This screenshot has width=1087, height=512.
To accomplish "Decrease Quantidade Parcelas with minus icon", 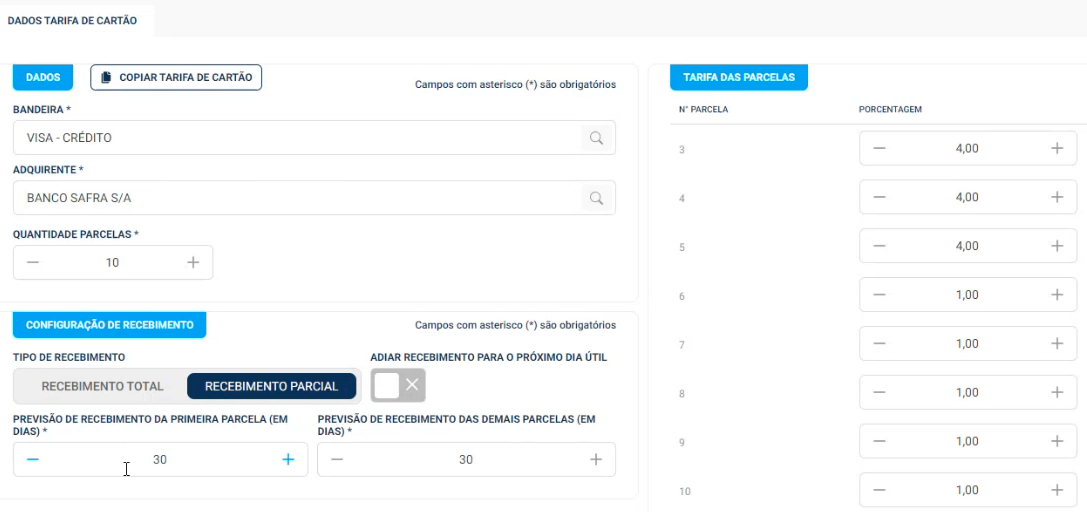I will click(33, 263).
